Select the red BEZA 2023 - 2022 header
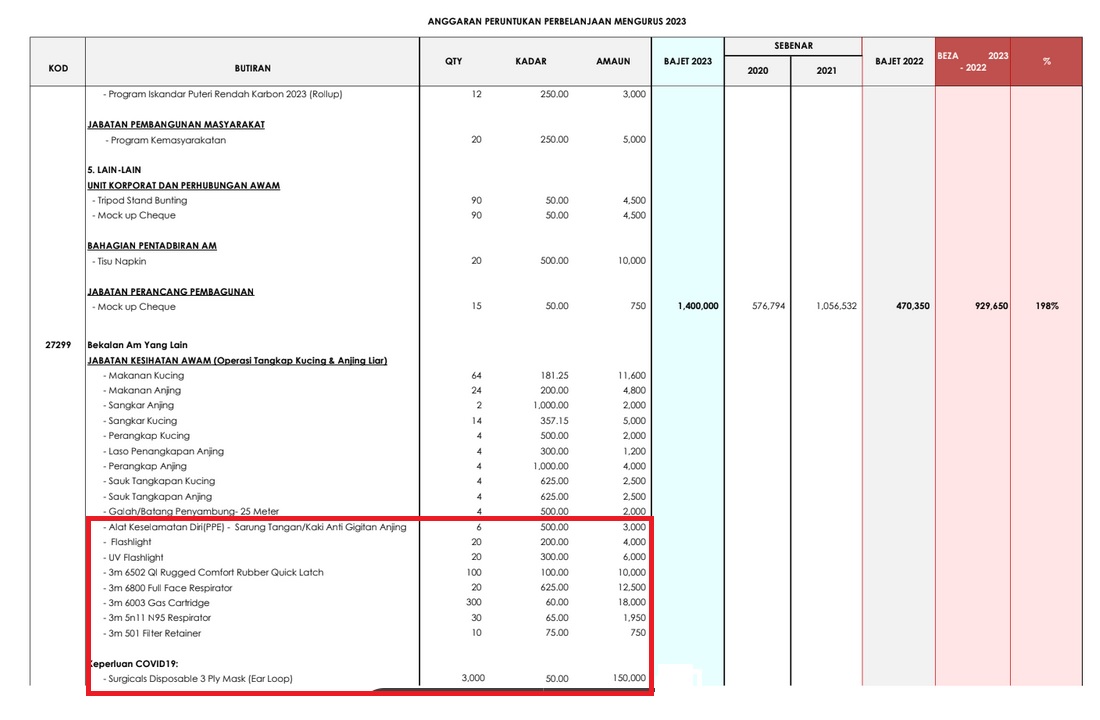This screenshot has width=1100, height=720. pyautogui.click(x=972, y=62)
